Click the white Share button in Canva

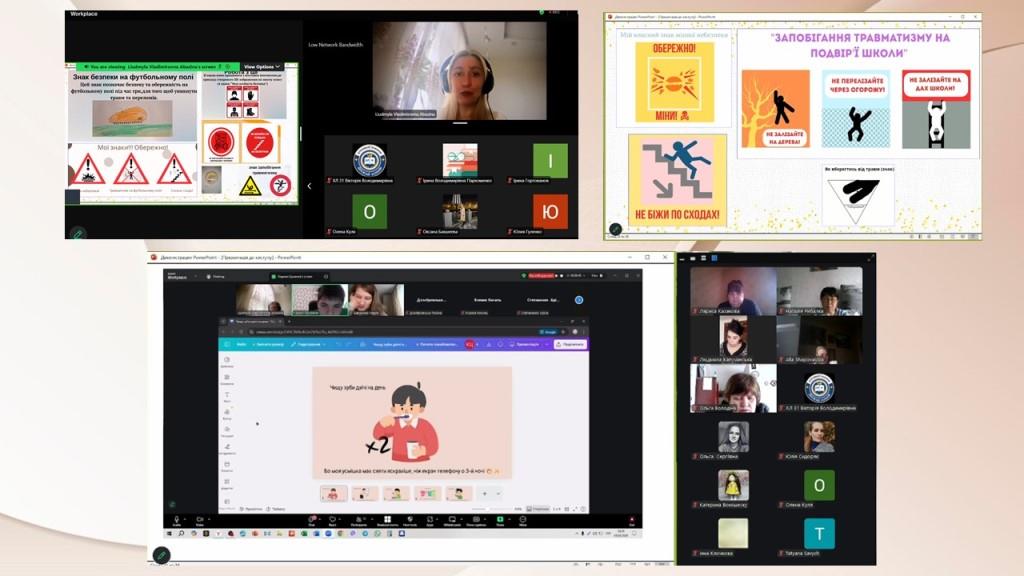click(570, 344)
